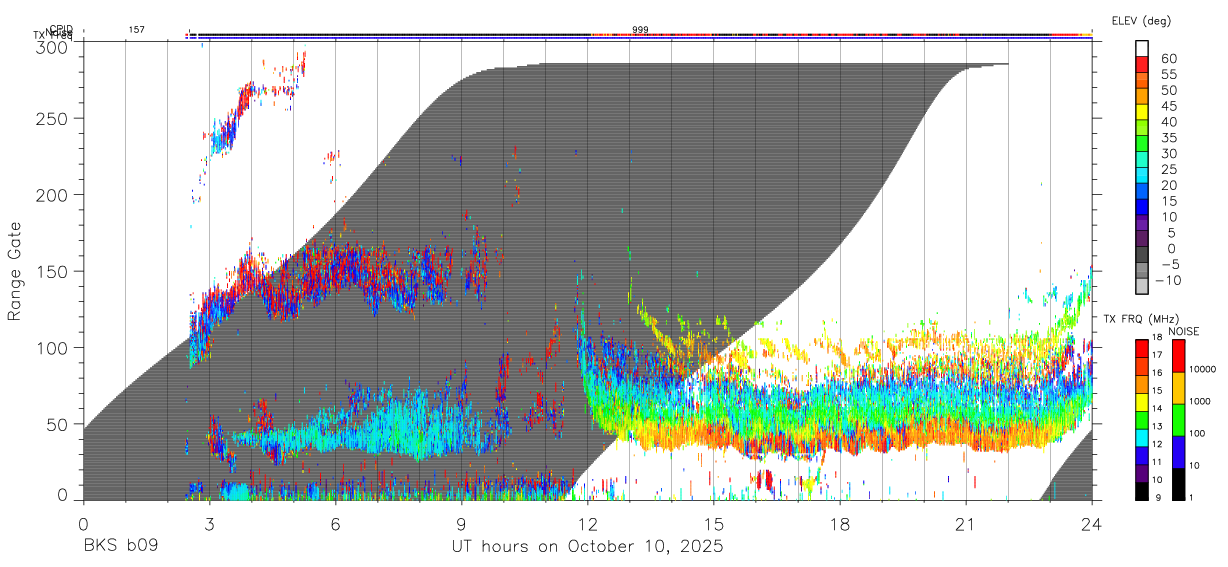Image resolution: width=1228 pixels, height=567 pixels.
Task: Click the '999' CPID value above the plot
Action: (x=640, y=30)
